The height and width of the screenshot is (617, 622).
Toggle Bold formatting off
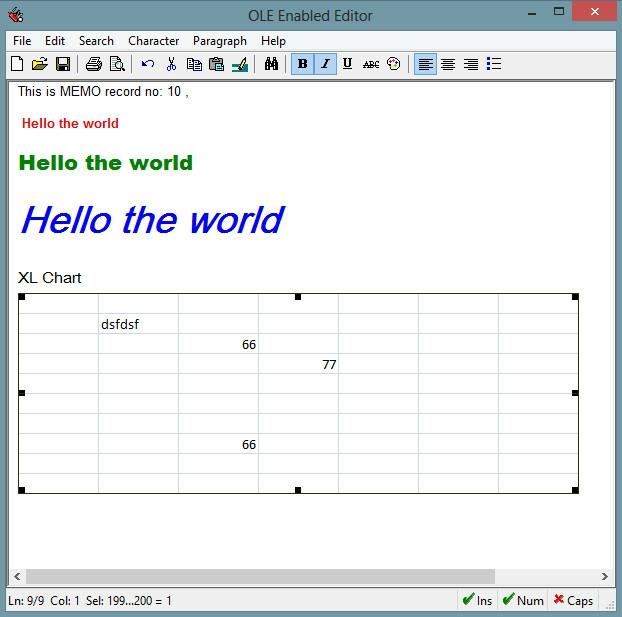[x=302, y=64]
